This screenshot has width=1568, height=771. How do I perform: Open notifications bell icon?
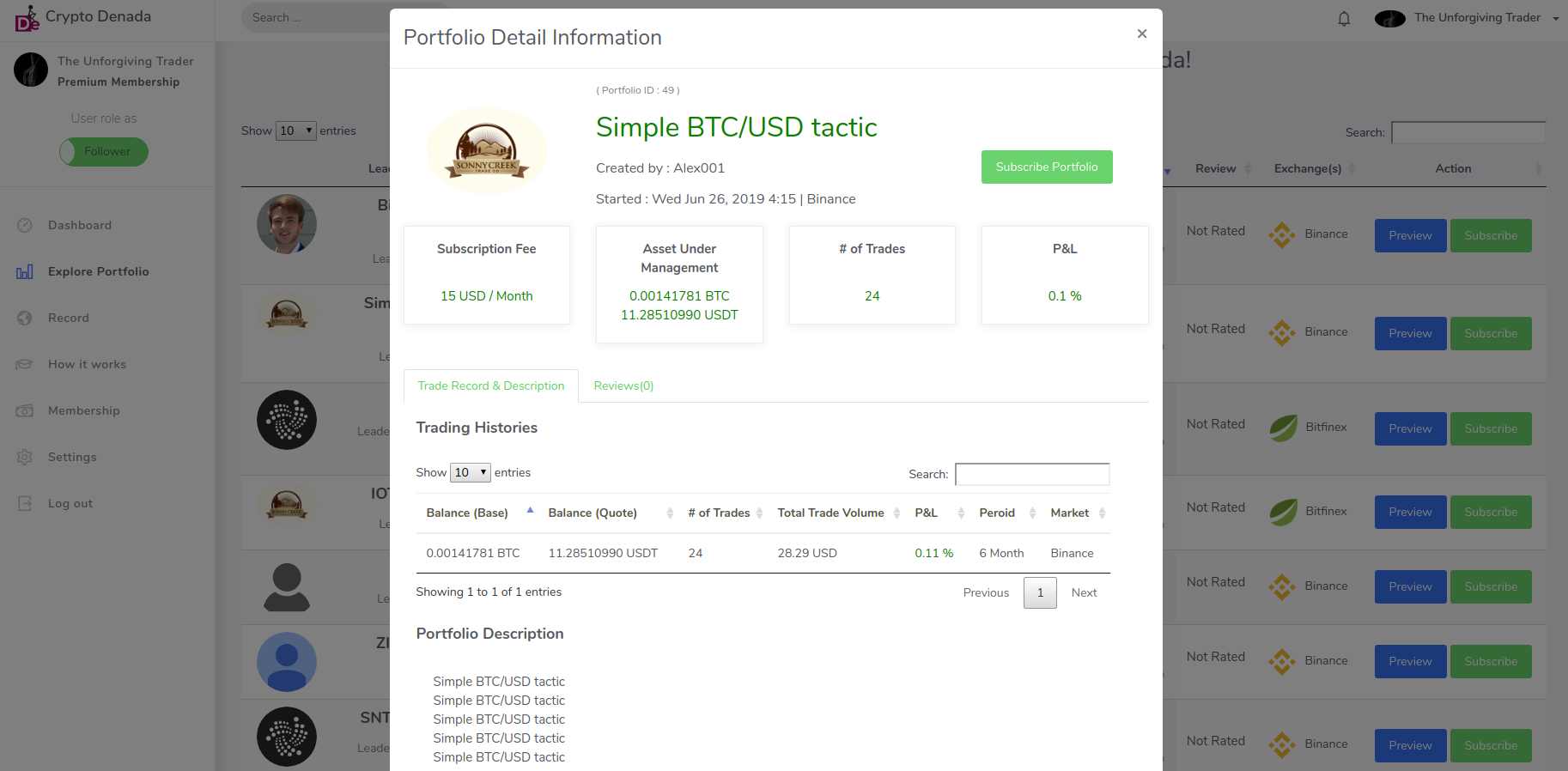click(x=1344, y=19)
